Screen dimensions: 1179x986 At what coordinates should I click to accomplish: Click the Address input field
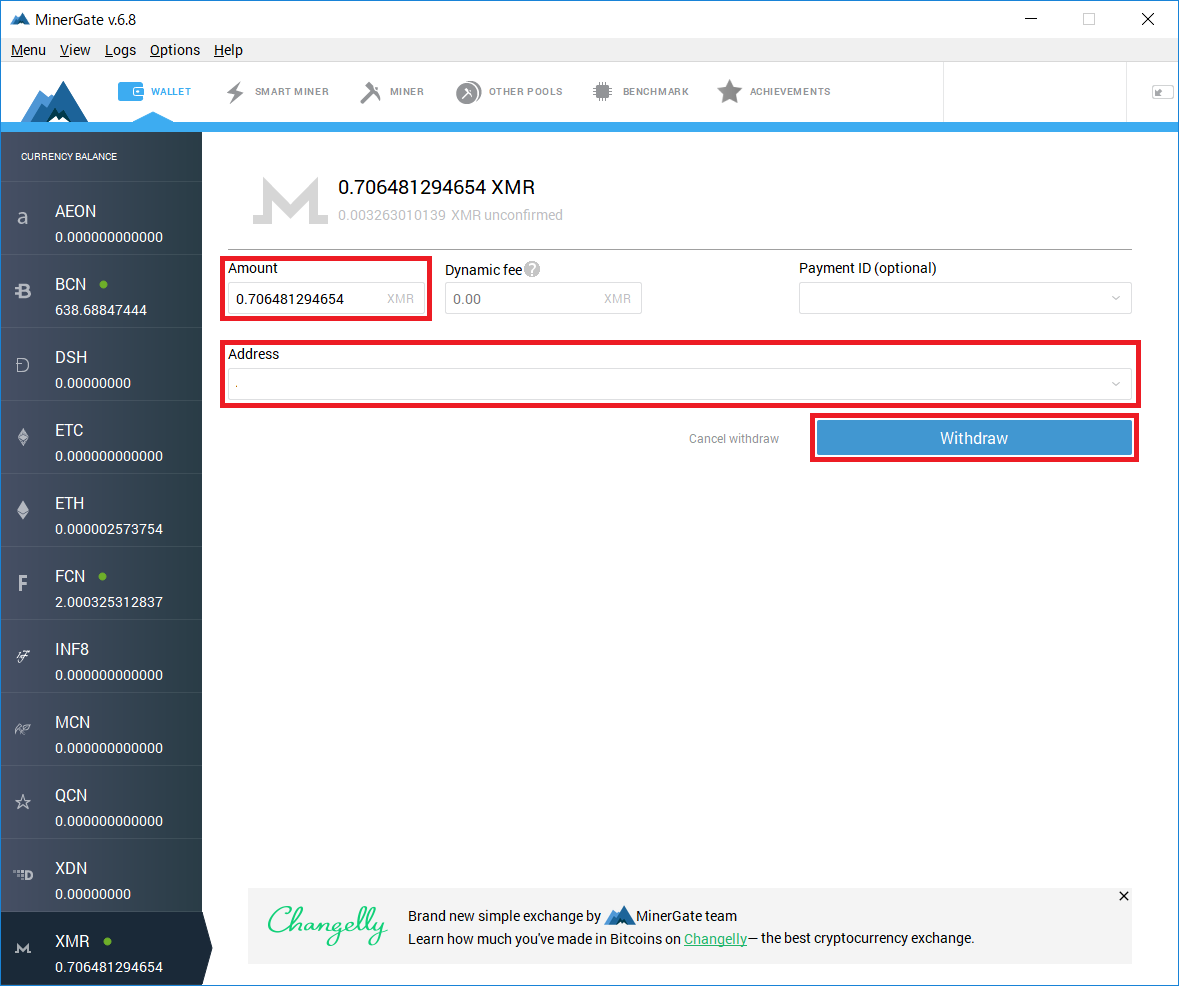[x=680, y=384]
